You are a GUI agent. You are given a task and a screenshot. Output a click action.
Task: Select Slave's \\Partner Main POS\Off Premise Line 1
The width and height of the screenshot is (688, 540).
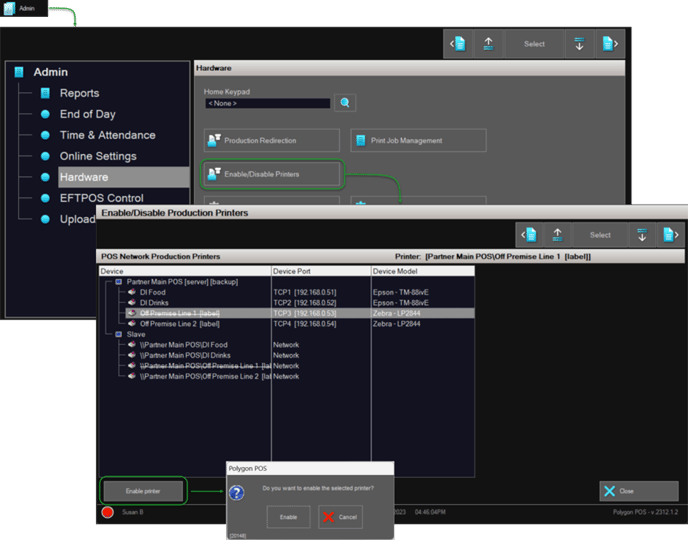(x=205, y=366)
